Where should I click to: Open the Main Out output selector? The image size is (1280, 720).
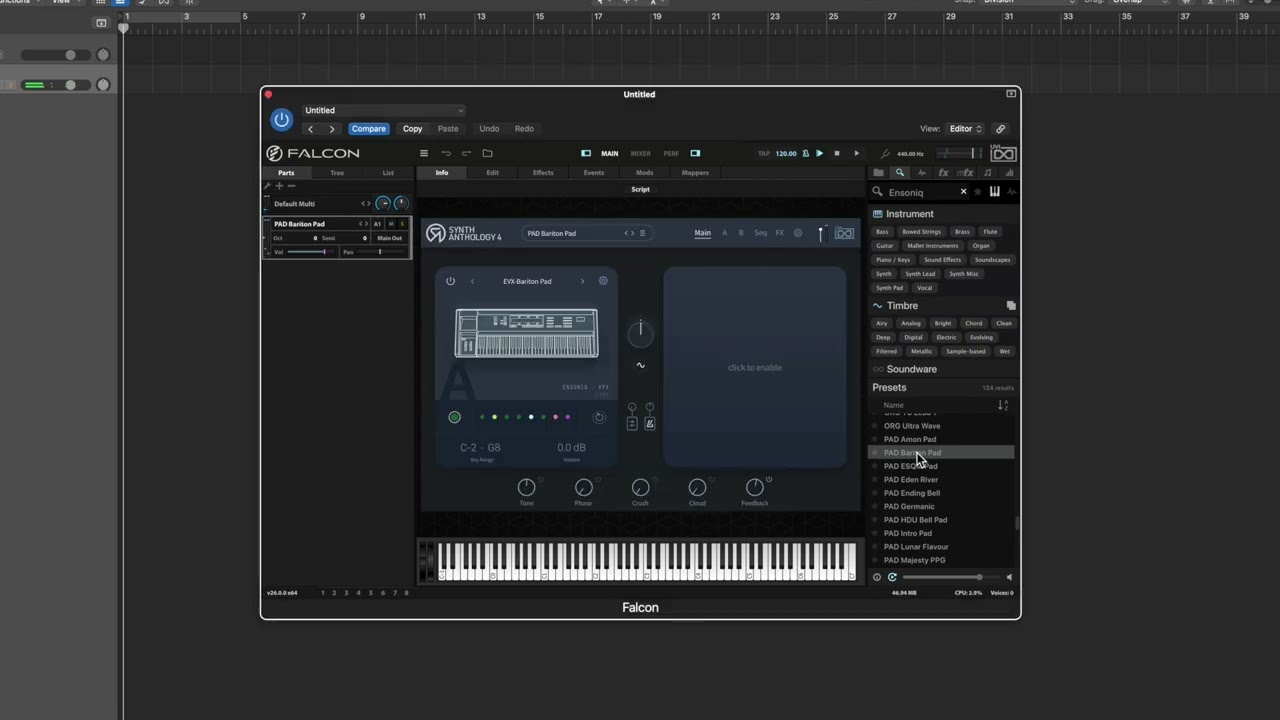tap(390, 238)
